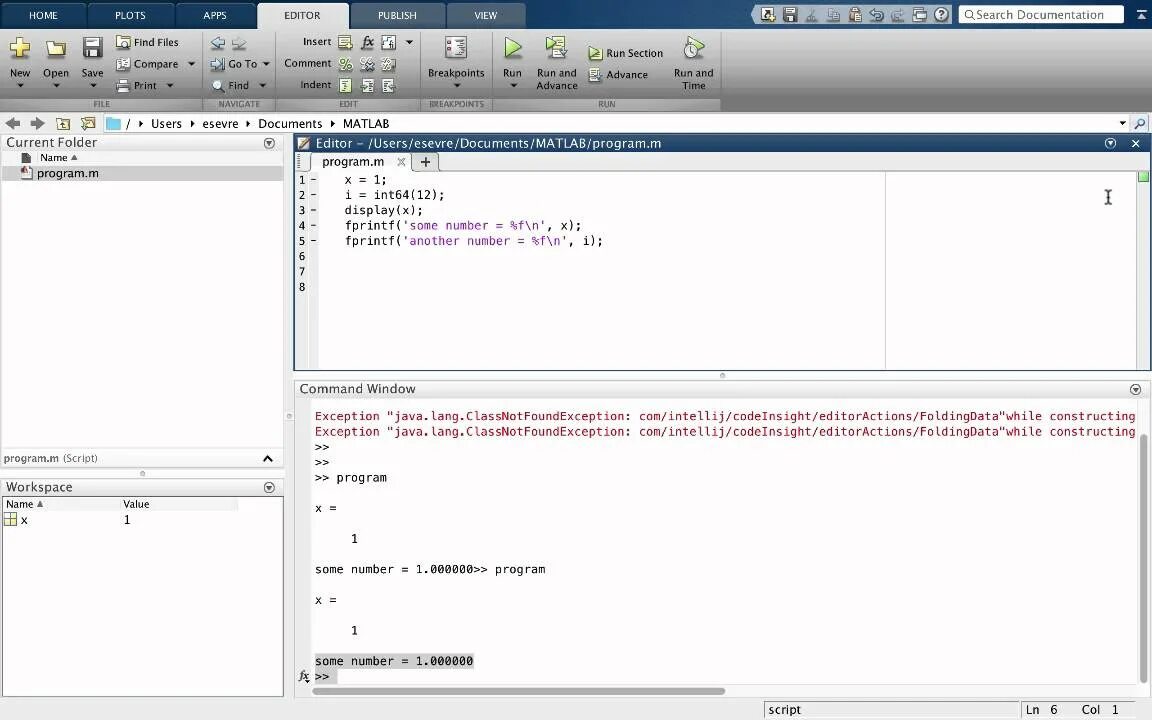Click the address bar back arrow
The image size is (1152, 720).
coord(12,123)
